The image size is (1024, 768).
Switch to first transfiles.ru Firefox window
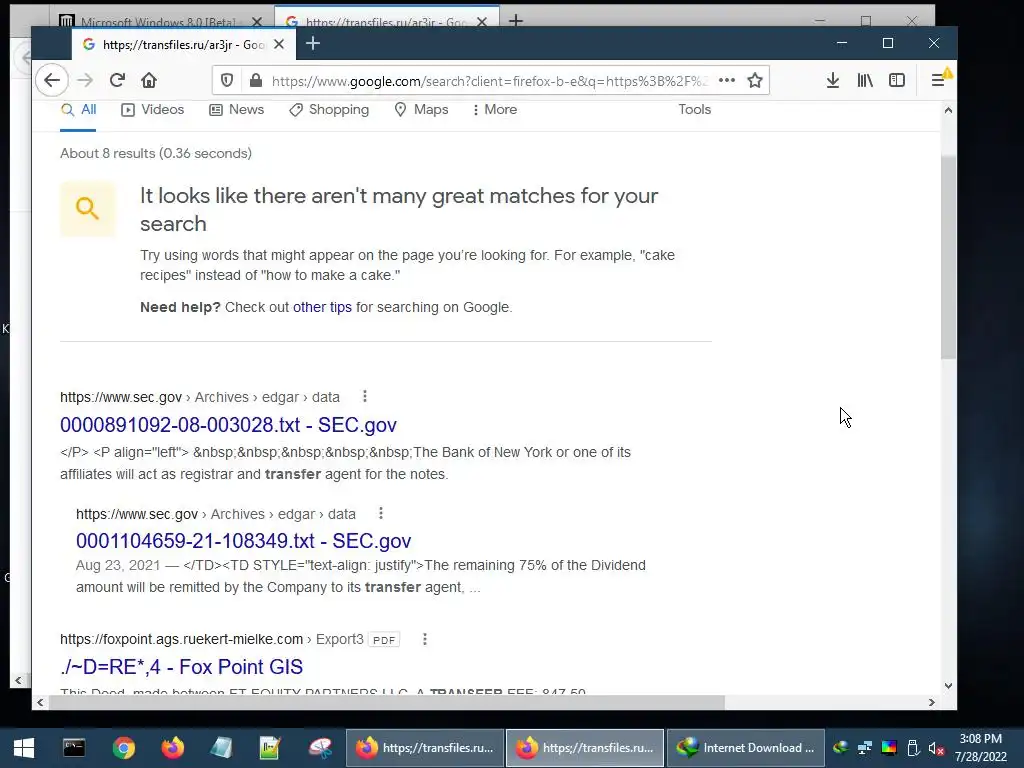point(424,748)
